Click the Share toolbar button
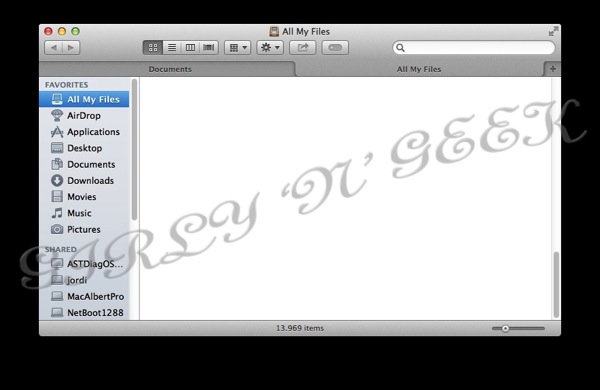 (303, 47)
